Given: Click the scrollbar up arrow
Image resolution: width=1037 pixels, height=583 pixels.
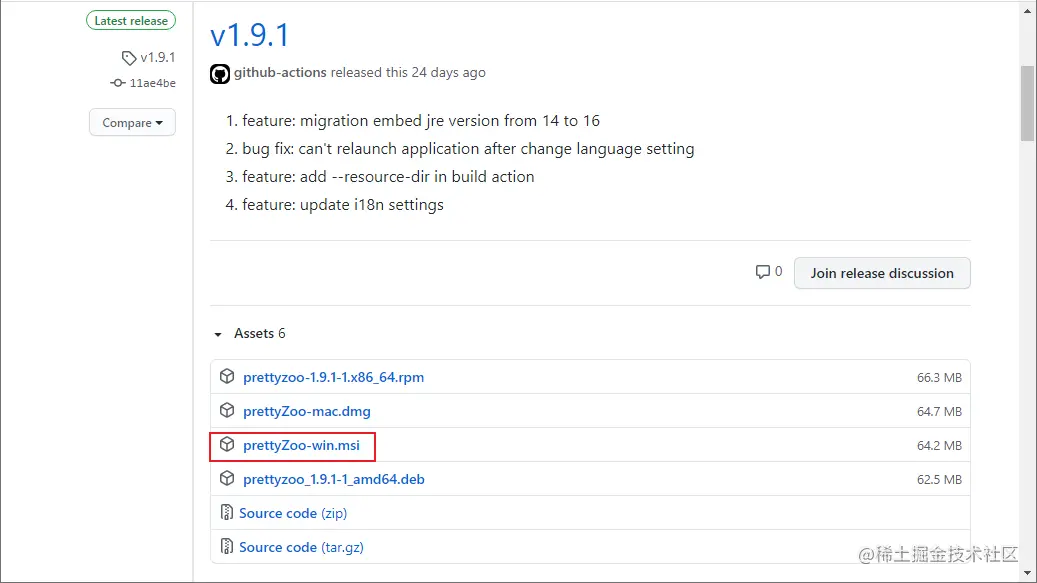Looking at the screenshot, I should click(1027, 11).
